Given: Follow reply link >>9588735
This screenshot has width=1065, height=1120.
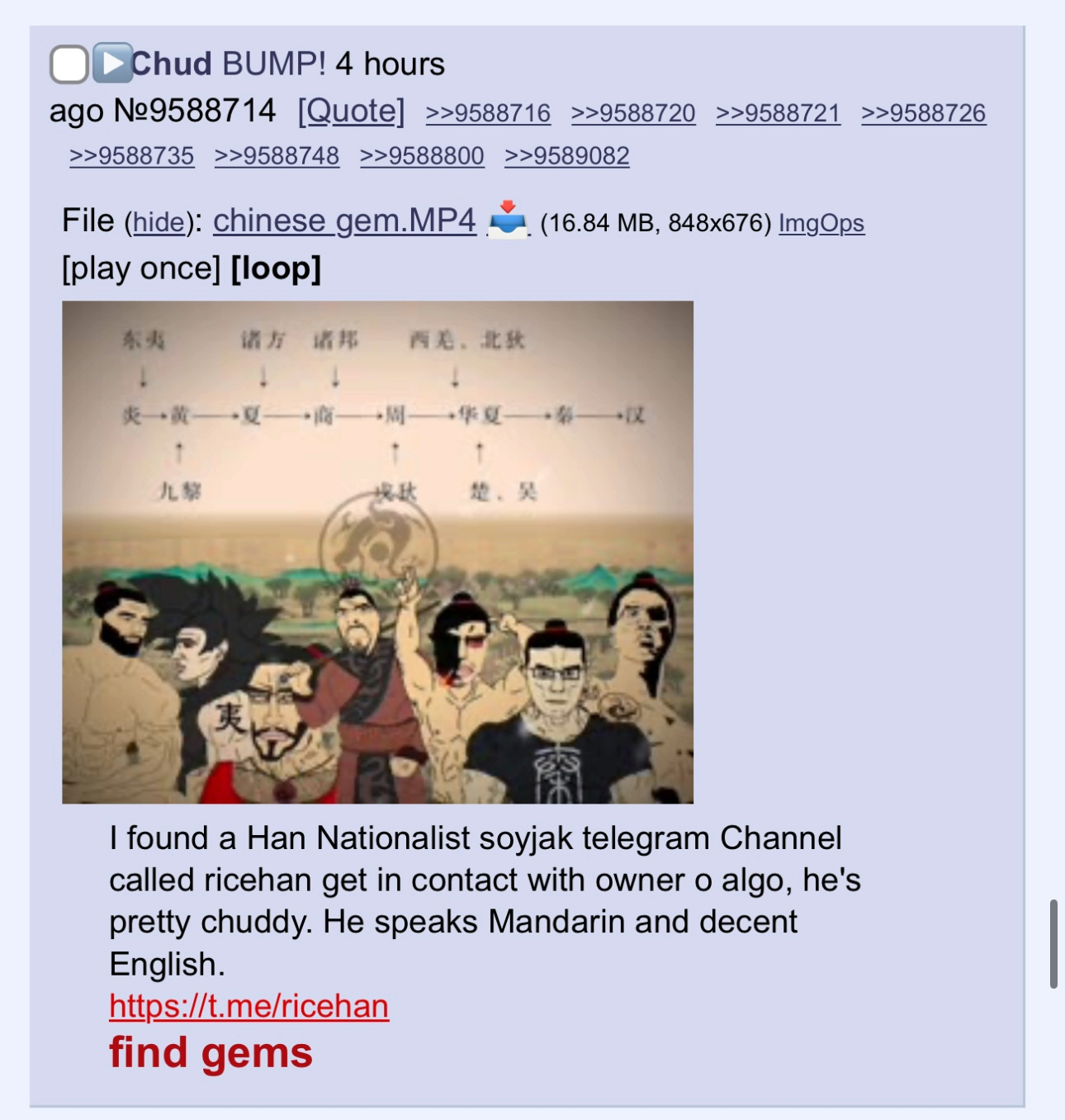Looking at the screenshot, I should pyautogui.click(x=132, y=156).
